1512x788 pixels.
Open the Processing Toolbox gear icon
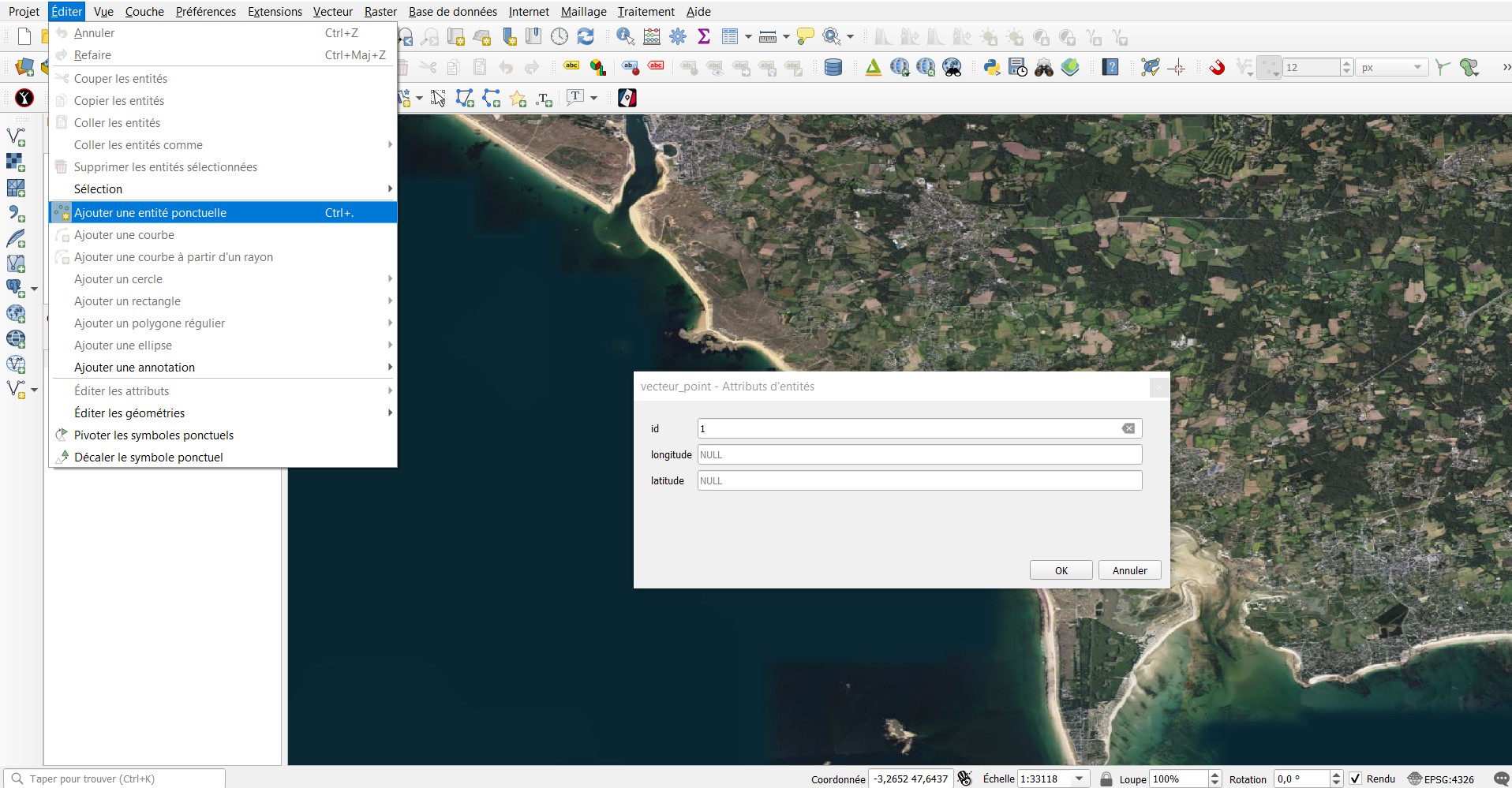click(x=678, y=36)
